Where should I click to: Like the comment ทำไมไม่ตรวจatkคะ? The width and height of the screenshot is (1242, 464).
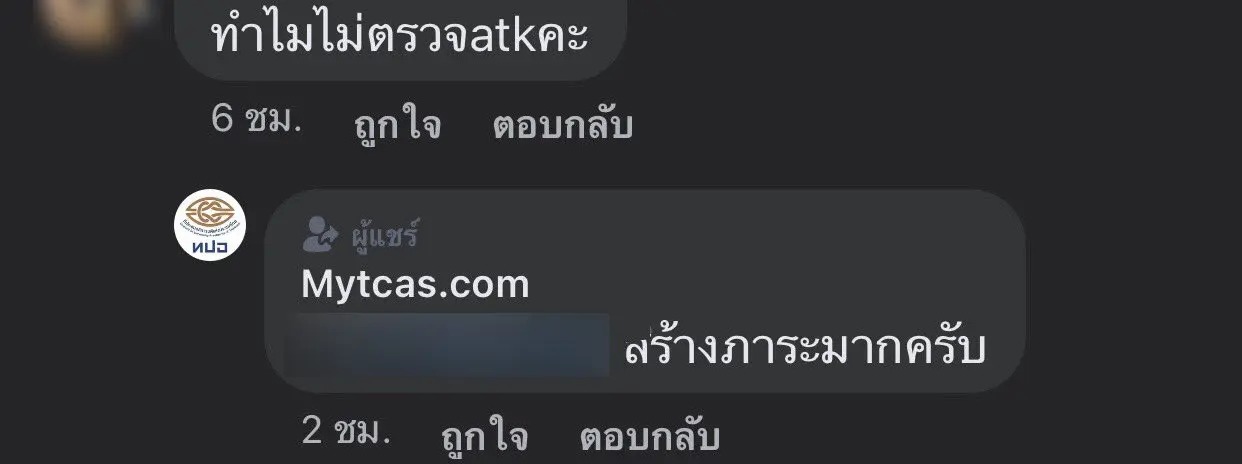397,126
